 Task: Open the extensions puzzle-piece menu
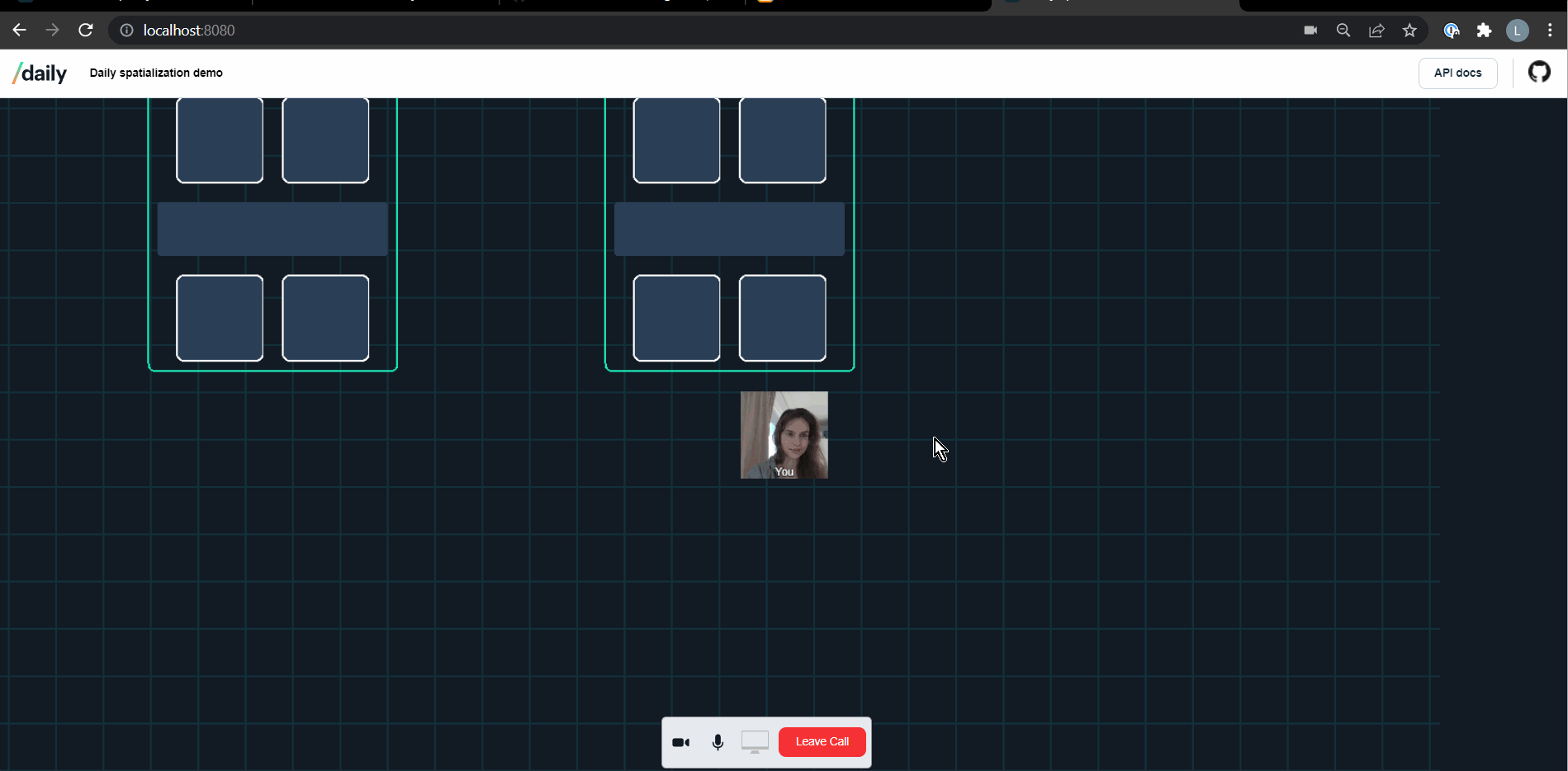(1484, 30)
